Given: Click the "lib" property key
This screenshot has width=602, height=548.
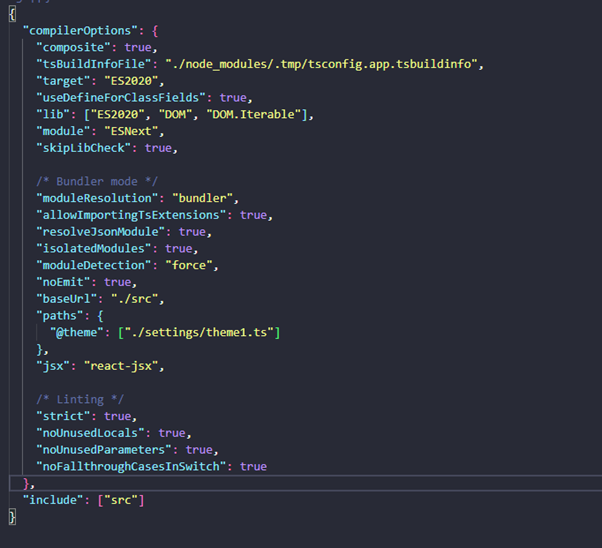Looking at the screenshot, I should pyautogui.click(x=53, y=114).
